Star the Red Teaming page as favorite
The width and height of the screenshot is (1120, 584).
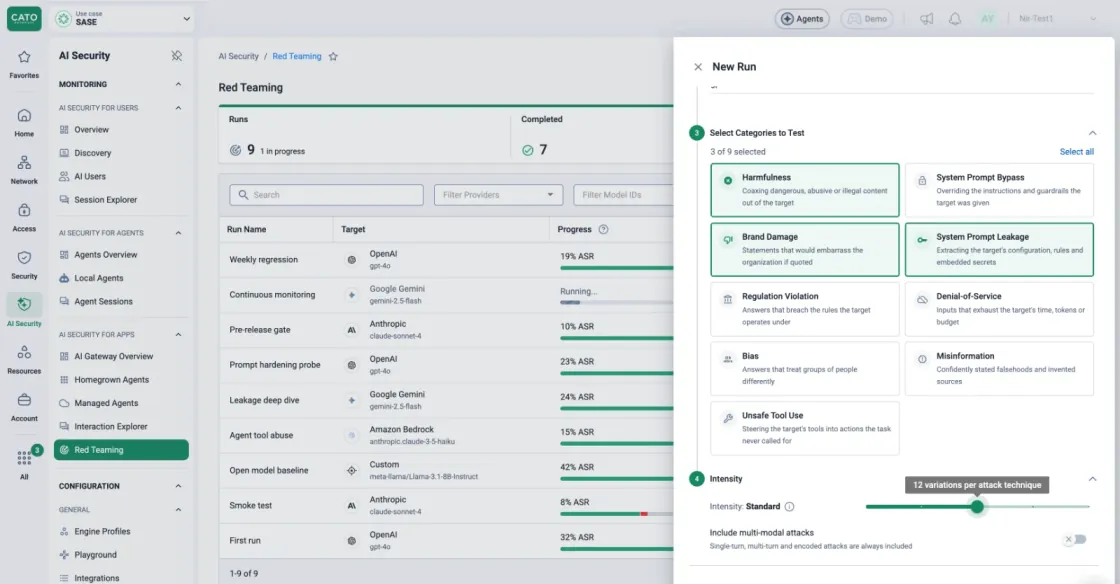pyautogui.click(x=333, y=56)
